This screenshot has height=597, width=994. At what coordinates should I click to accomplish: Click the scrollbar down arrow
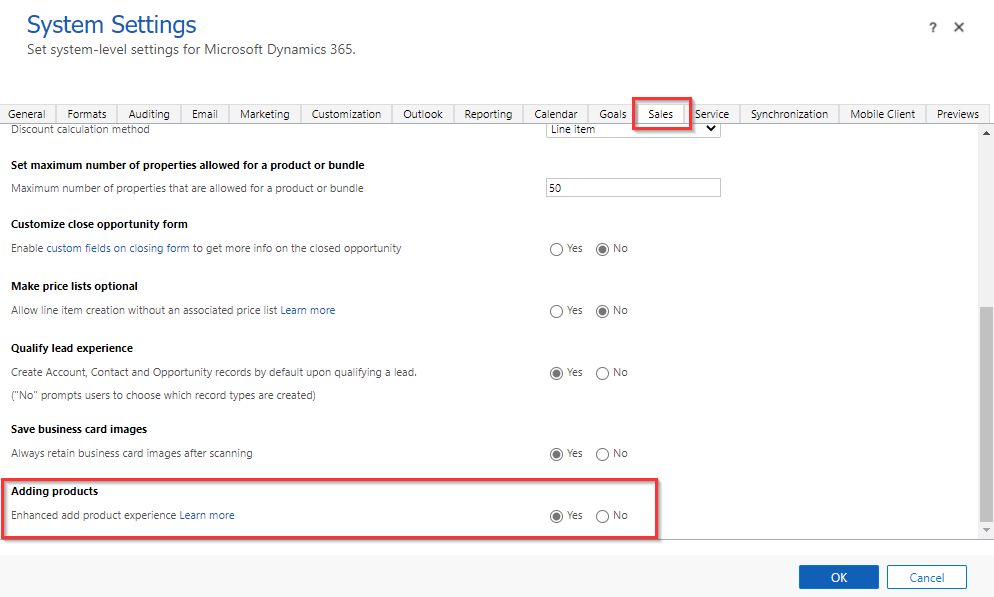click(986, 529)
